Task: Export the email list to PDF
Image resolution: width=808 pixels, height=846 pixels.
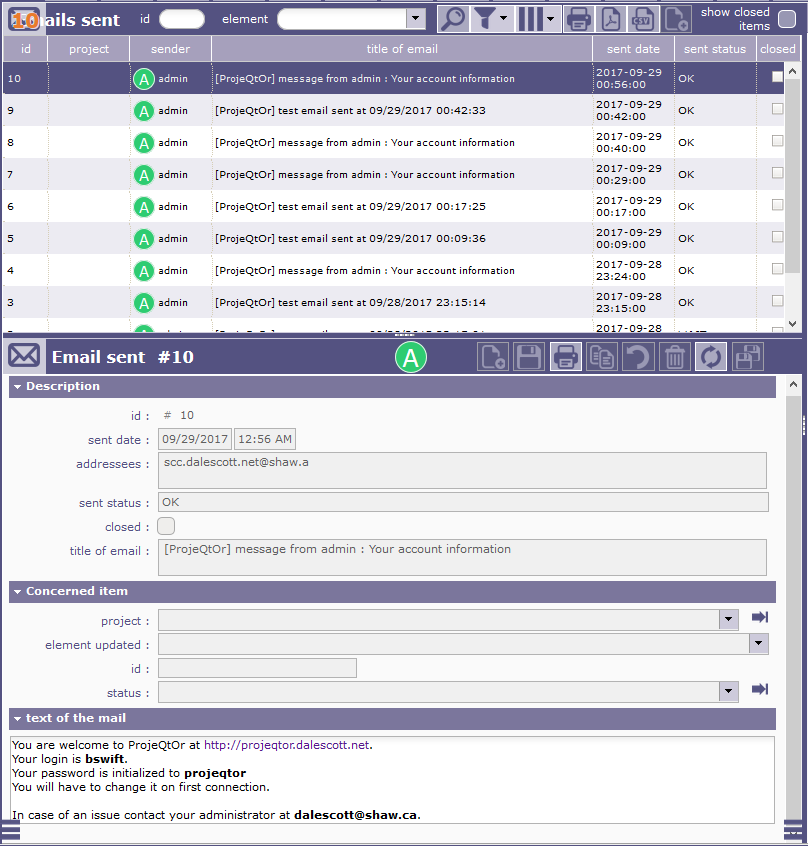Action: click(x=611, y=19)
